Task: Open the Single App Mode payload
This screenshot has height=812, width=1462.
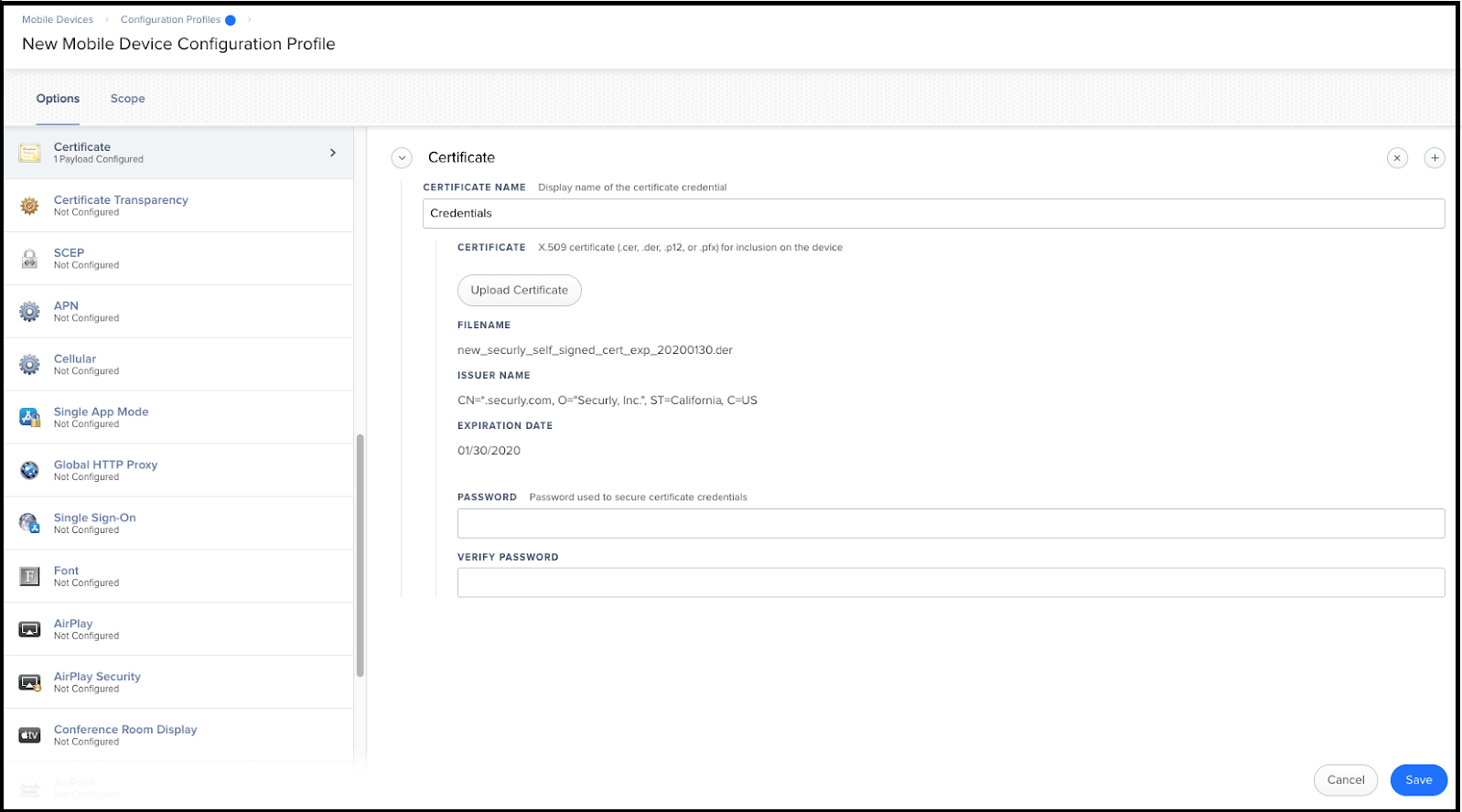Action: click(178, 418)
